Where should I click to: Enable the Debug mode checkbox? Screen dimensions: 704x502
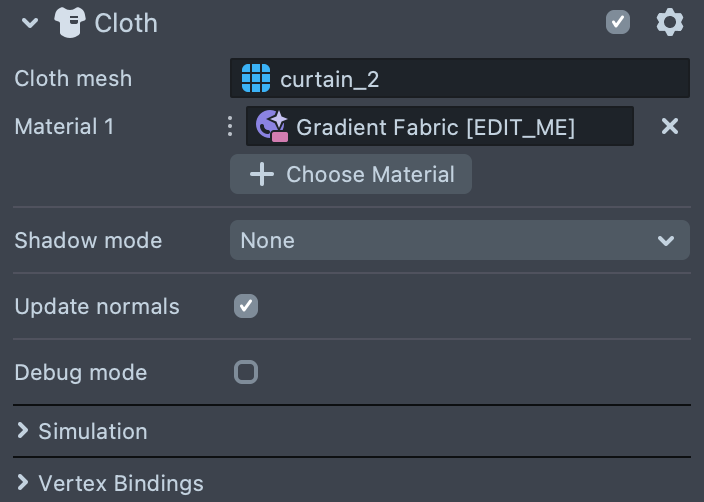(246, 372)
